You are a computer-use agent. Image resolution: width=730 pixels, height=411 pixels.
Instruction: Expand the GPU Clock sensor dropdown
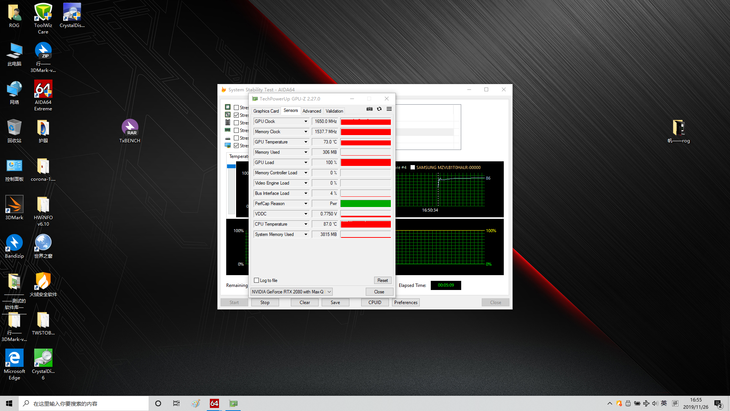click(306, 121)
